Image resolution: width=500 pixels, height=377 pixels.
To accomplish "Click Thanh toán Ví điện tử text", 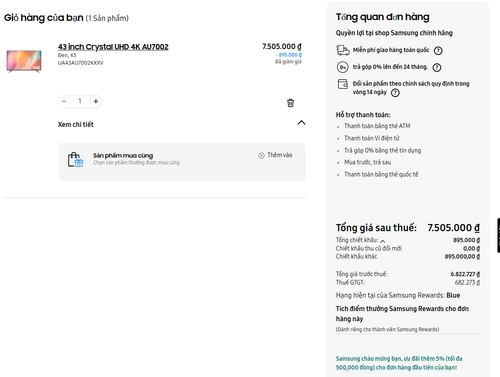I will click(372, 138).
